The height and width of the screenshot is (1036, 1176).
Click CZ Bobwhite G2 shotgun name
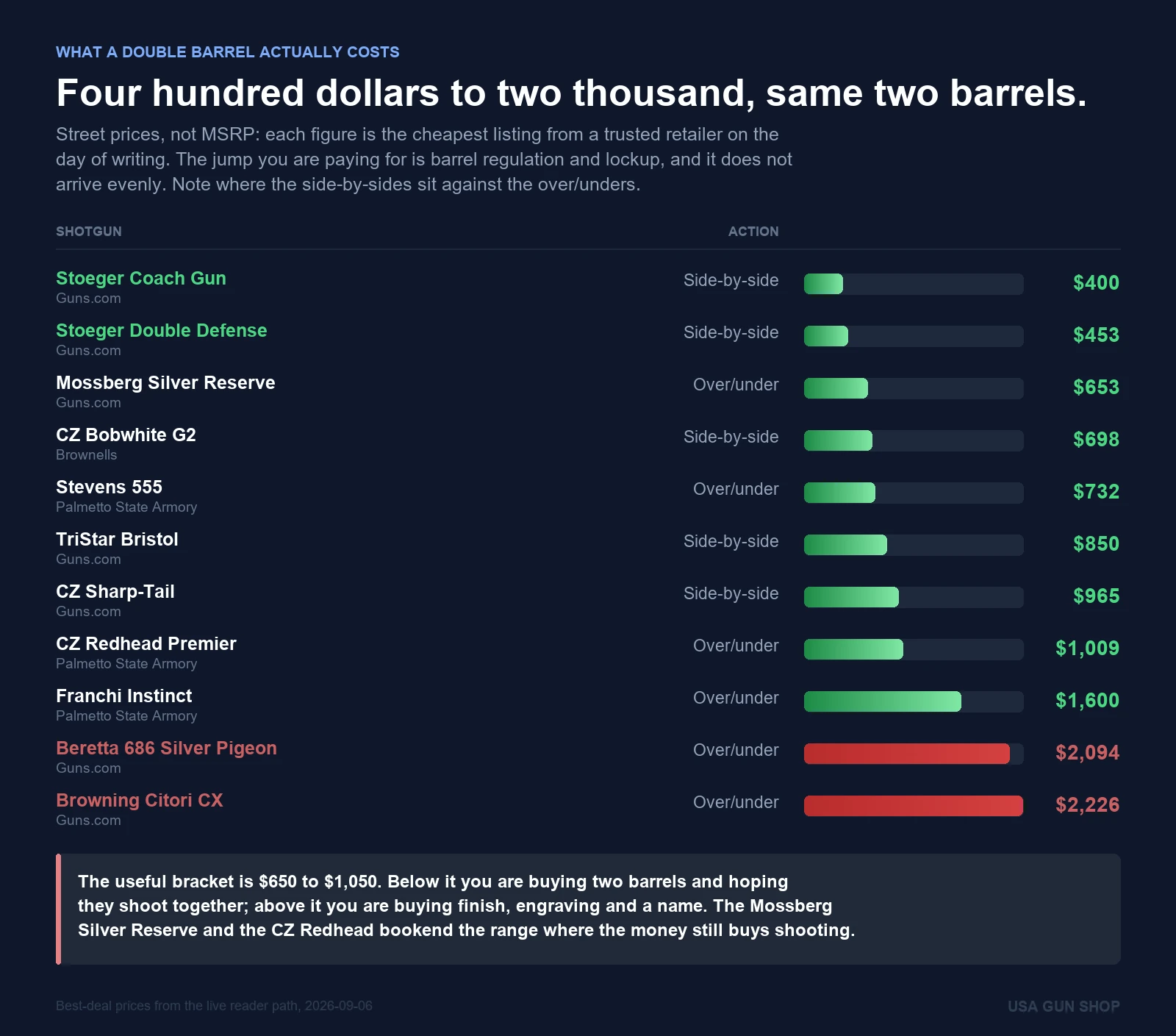(x=126, y=435)
